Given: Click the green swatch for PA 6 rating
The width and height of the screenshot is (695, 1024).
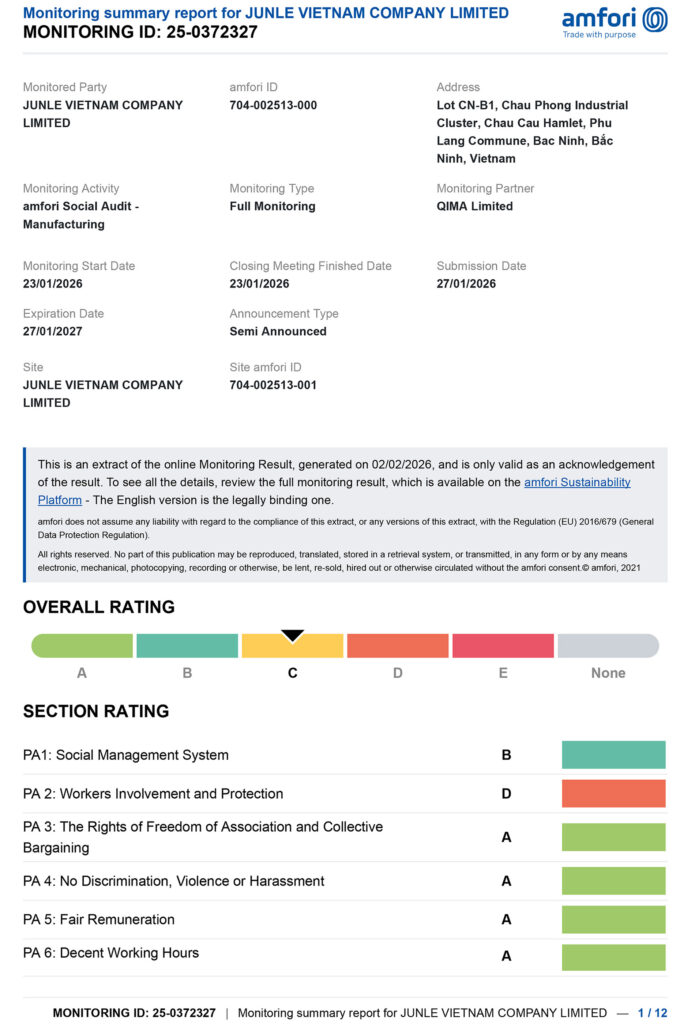Looking at the screenshot, I should 613,956.
